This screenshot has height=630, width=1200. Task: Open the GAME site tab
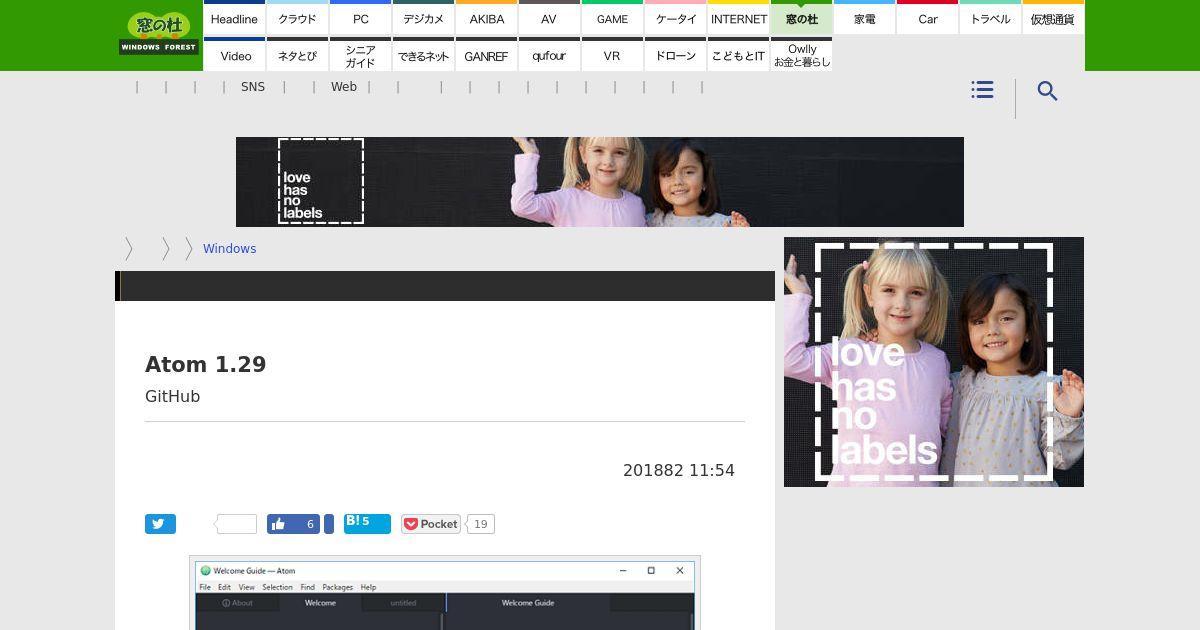click(x=612, y=18)
